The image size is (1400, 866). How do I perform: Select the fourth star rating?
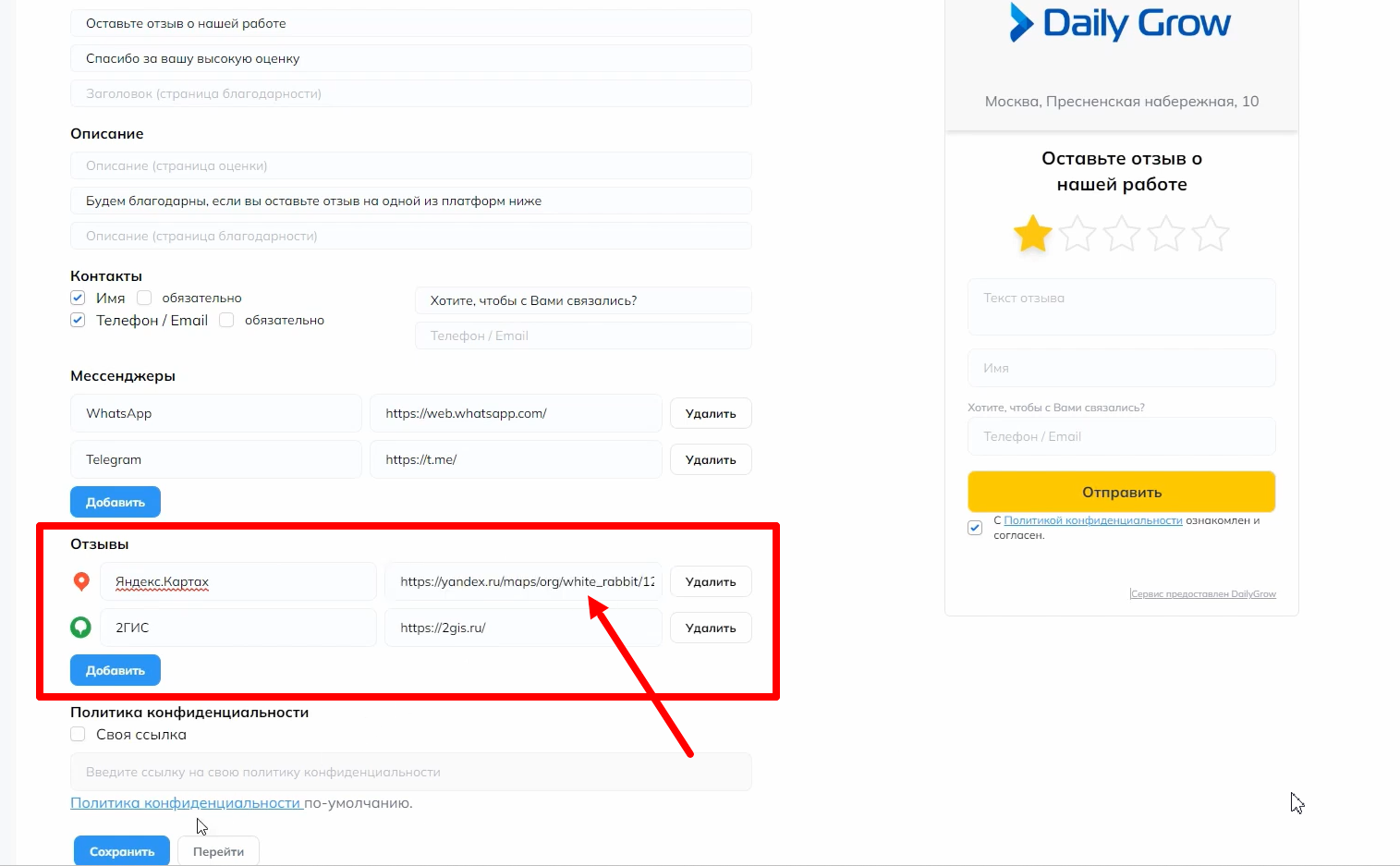pos(1166,234)
